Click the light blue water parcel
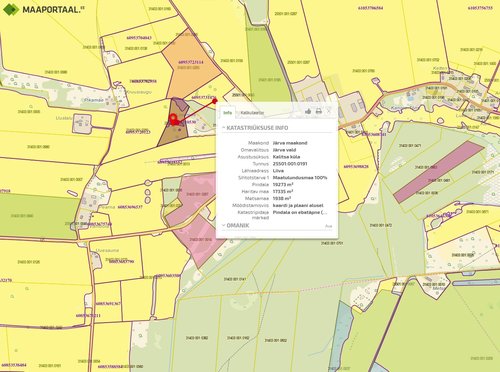Screen dimensions: 500x372 (x=341, y=333)
